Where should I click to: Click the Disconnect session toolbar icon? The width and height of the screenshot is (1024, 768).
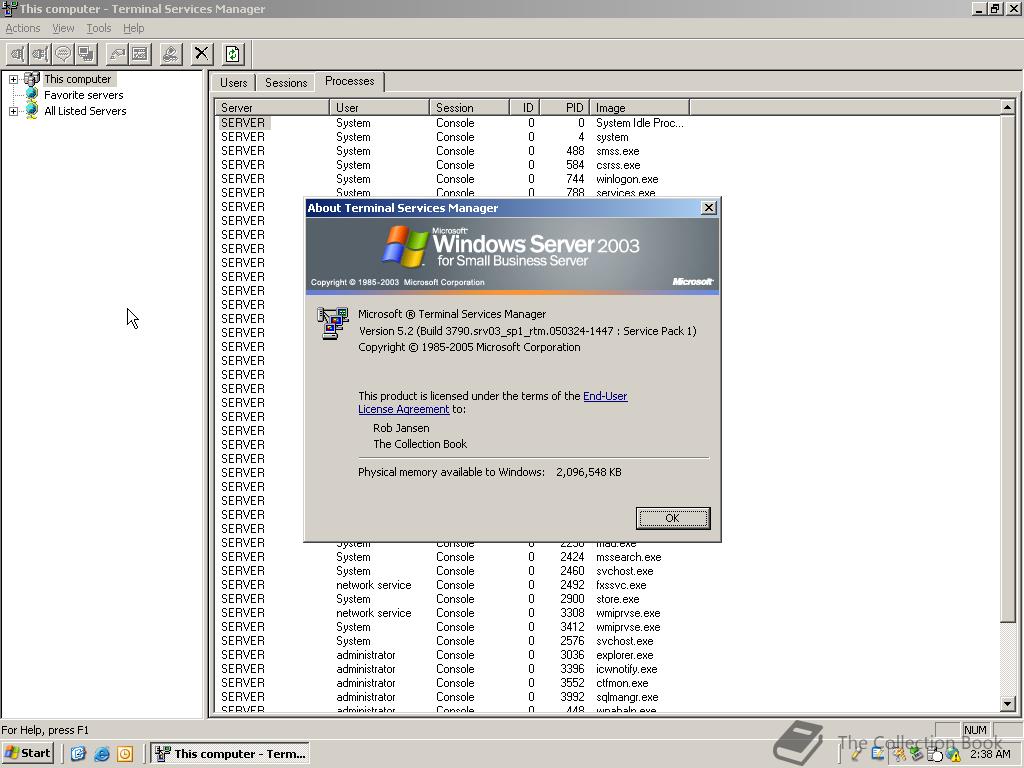[40, 54]
